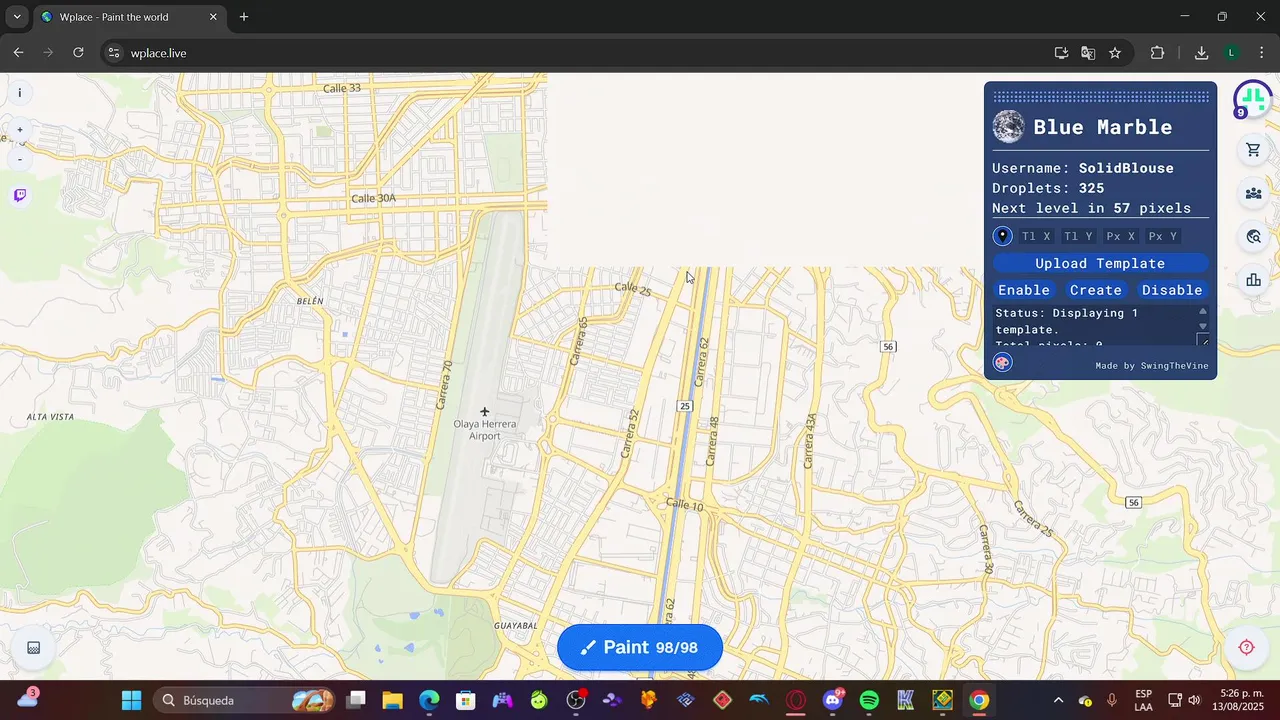The image size is (1280, 720).
Task: Open the Twitch live streams icon
Action: tap(20, 195)
